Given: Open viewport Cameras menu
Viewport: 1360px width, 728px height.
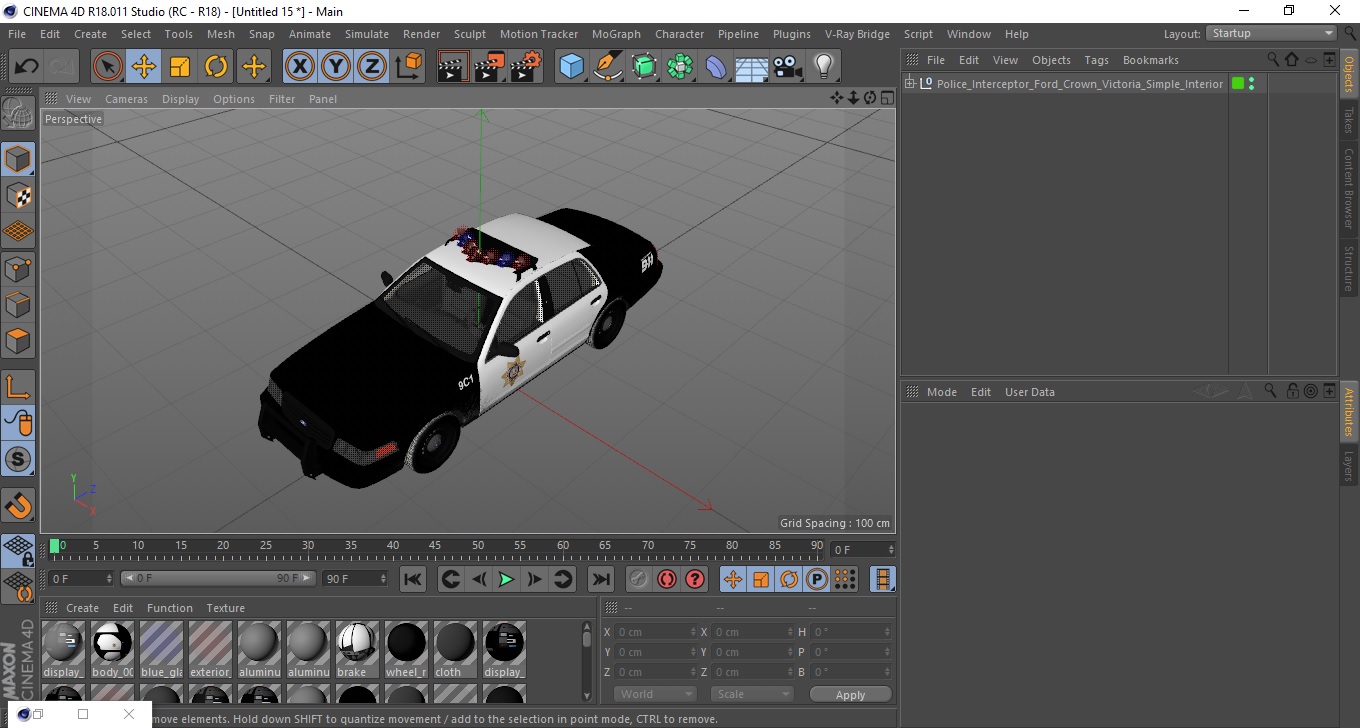Looking at the screenshot, I should (x=126, y=99).
